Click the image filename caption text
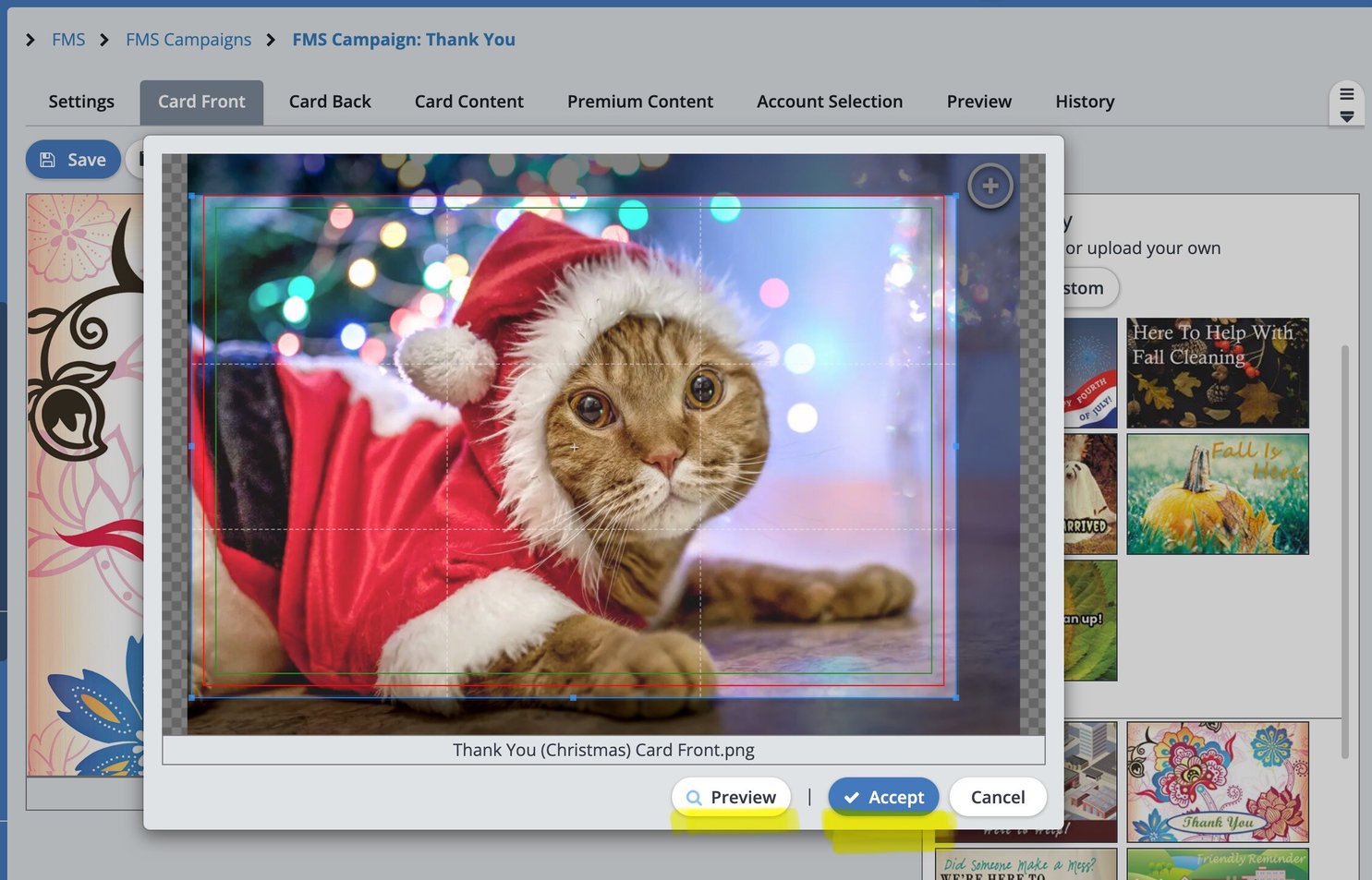The height and width of the screenshot is (880, 1372). [603, 750]
